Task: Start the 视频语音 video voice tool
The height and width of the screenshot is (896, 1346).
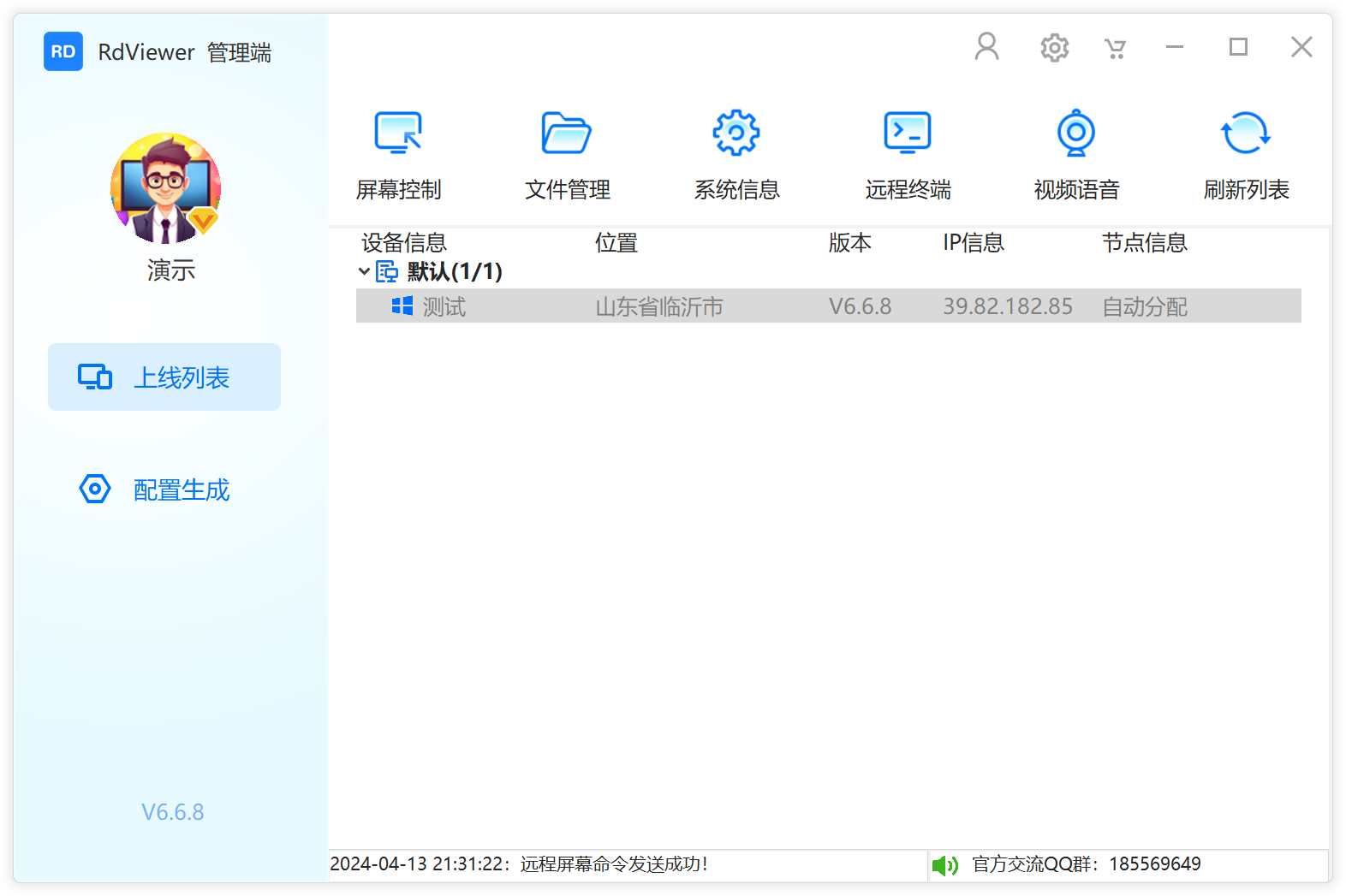Action: click(x=1076, y=155)
